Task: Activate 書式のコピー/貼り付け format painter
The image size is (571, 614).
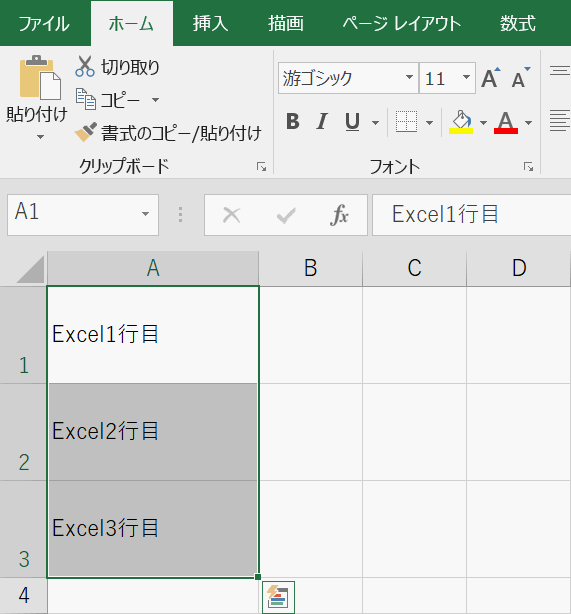Action: tap(168, 133)
